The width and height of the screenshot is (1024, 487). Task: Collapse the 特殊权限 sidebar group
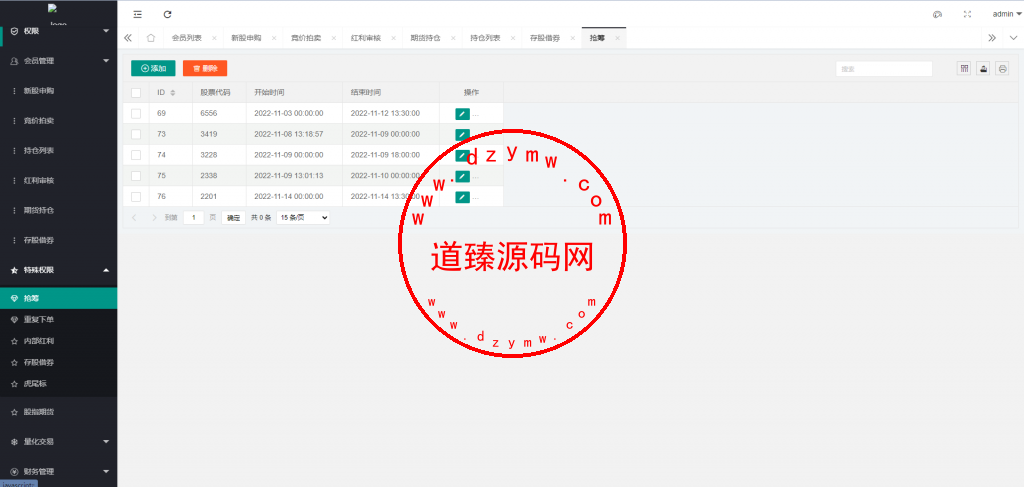pos(59,270)
